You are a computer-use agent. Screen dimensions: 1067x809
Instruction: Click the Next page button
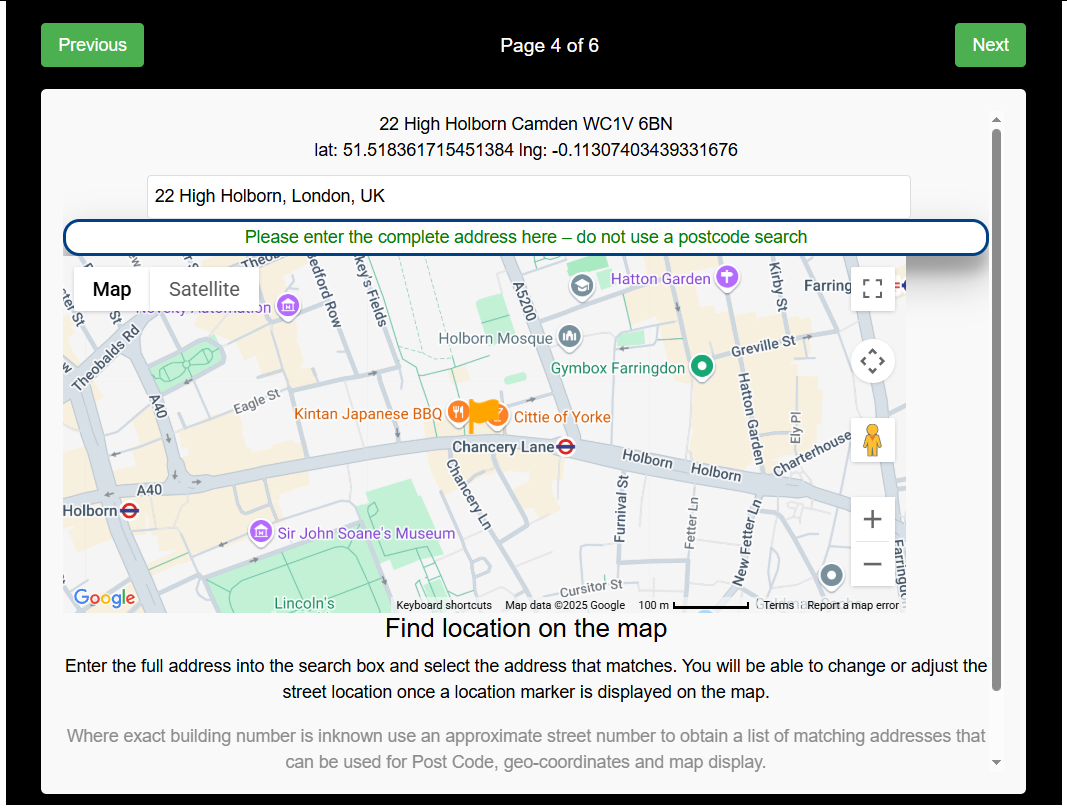pyautogui.click(x=990, y=44)
